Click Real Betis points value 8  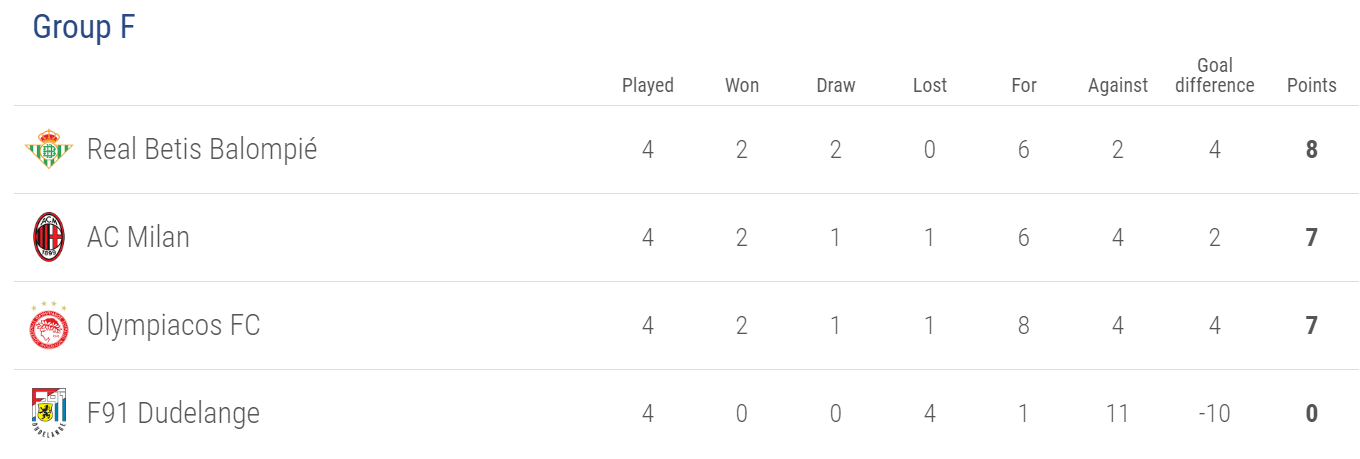pos(1312,150)
